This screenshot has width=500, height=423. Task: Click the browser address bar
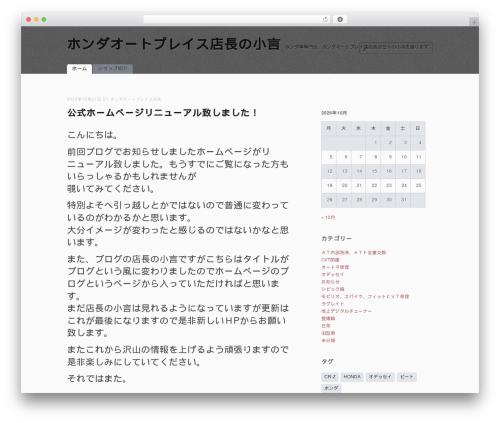pos(236,19)
